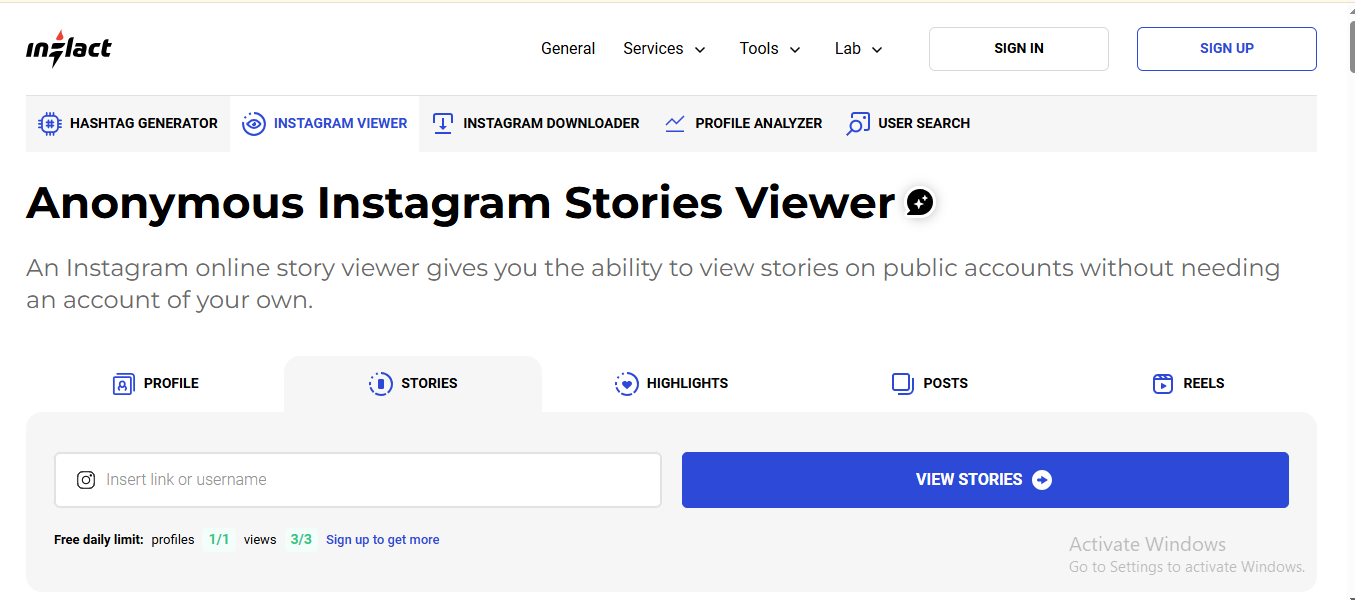Image resolution: width=1355 pixels, height=600 pixels.
Task: Switch to the PROFILE tab
Action: click(x=155, y=384)
